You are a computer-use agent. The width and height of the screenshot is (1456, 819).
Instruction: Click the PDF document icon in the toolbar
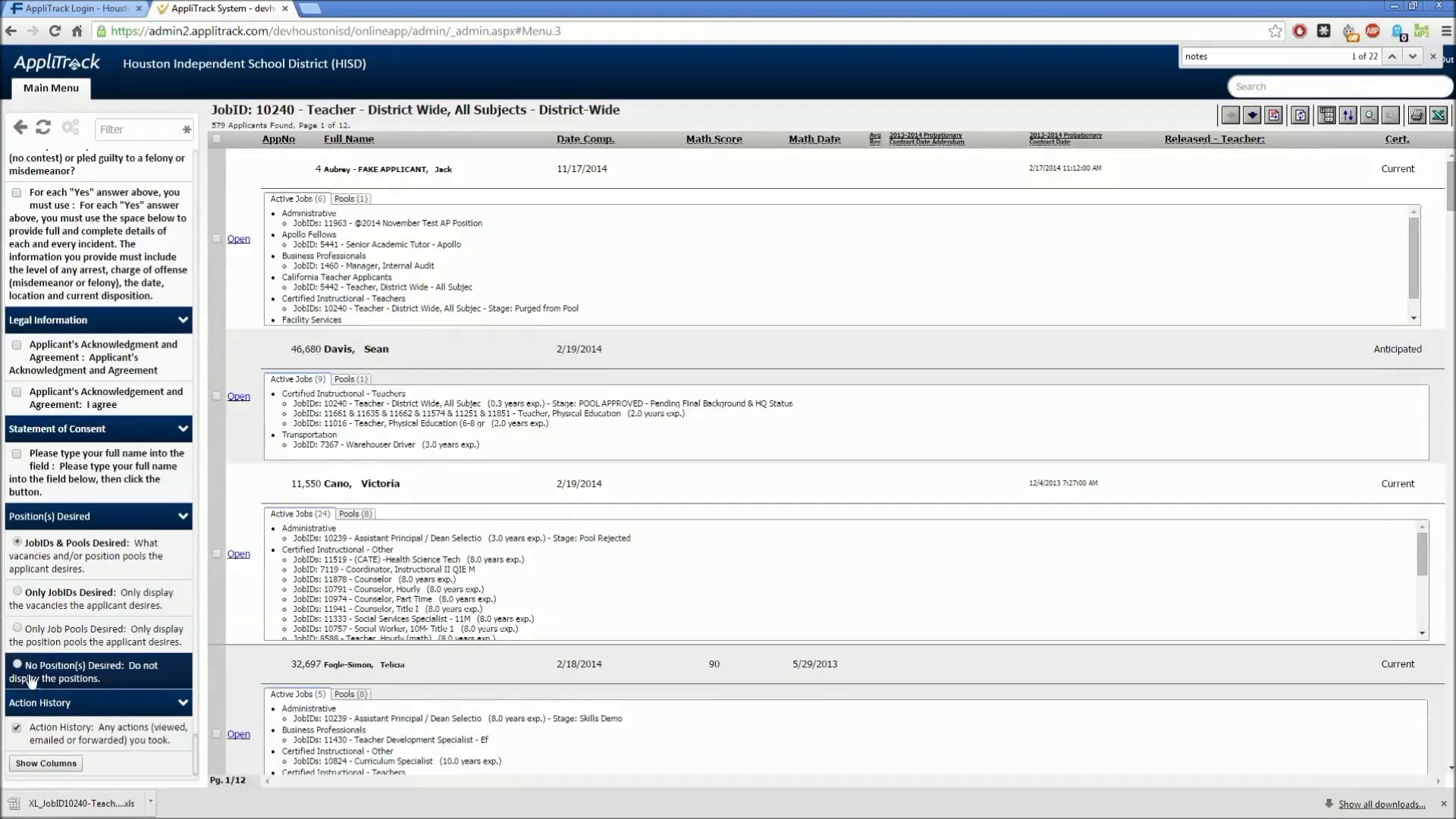(x=1275, y=115)
